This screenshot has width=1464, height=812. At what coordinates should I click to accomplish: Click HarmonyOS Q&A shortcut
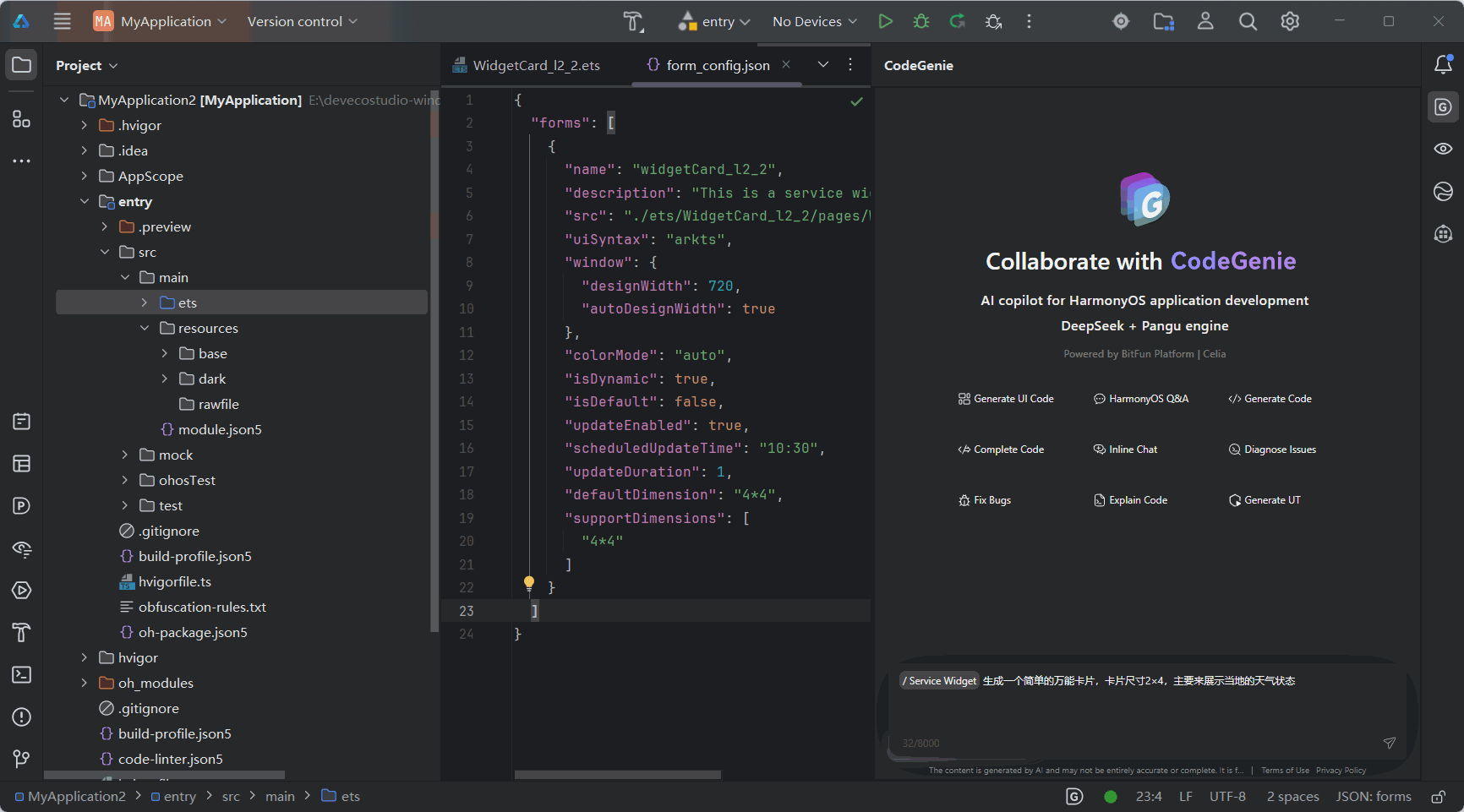pyautogui.click(x=1141, y=399)
